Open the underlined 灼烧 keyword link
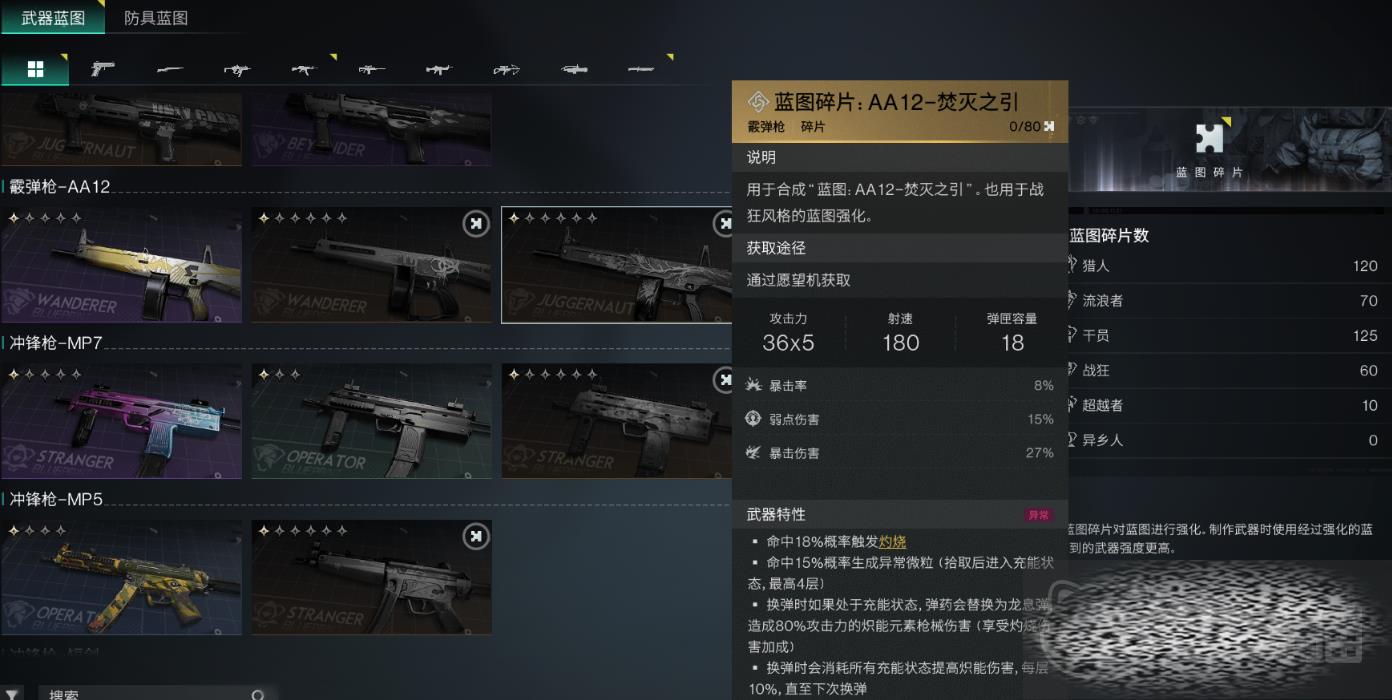1392x700 pixels. 892,541
